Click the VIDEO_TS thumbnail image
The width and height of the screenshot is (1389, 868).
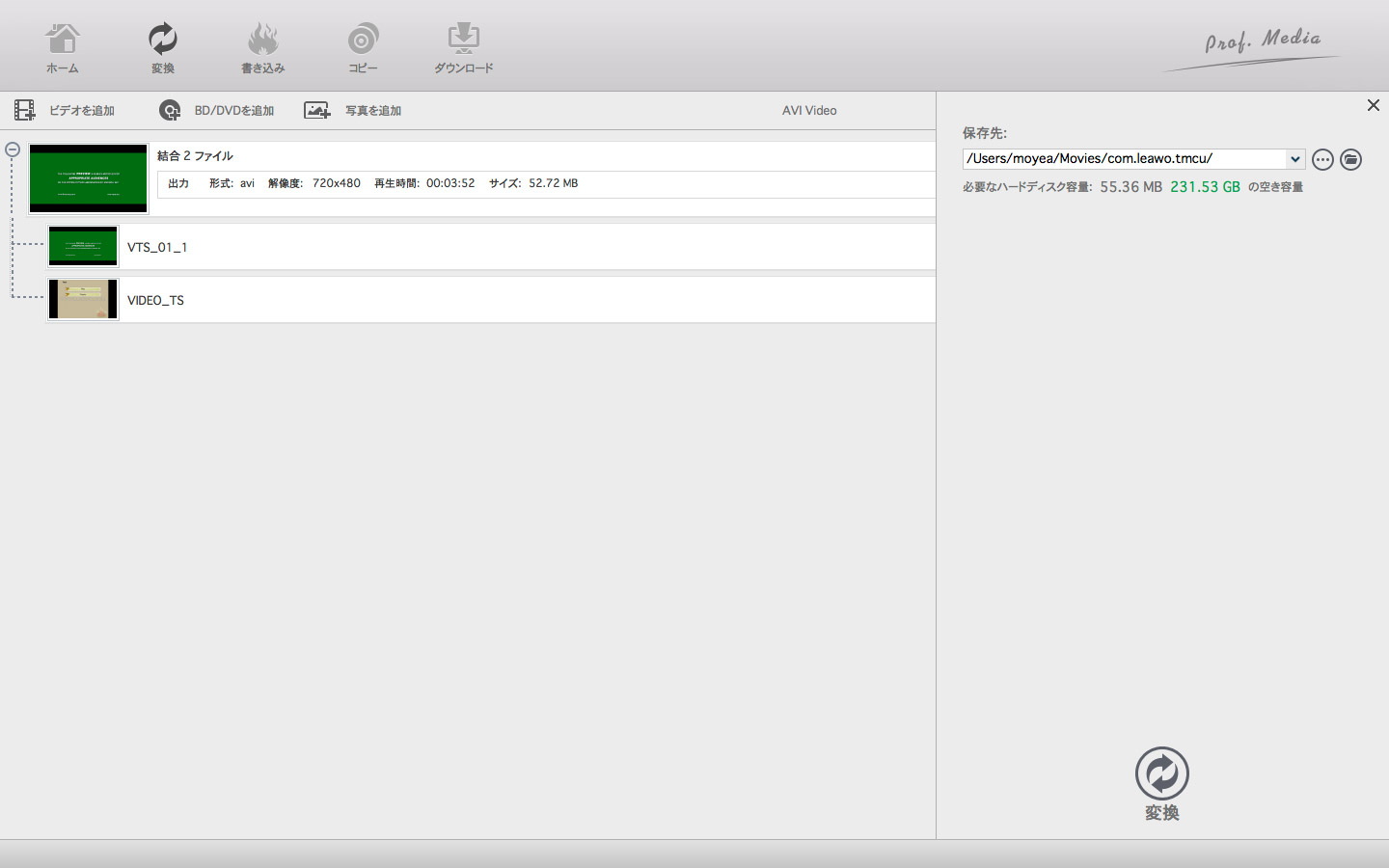tap(83, 300)
